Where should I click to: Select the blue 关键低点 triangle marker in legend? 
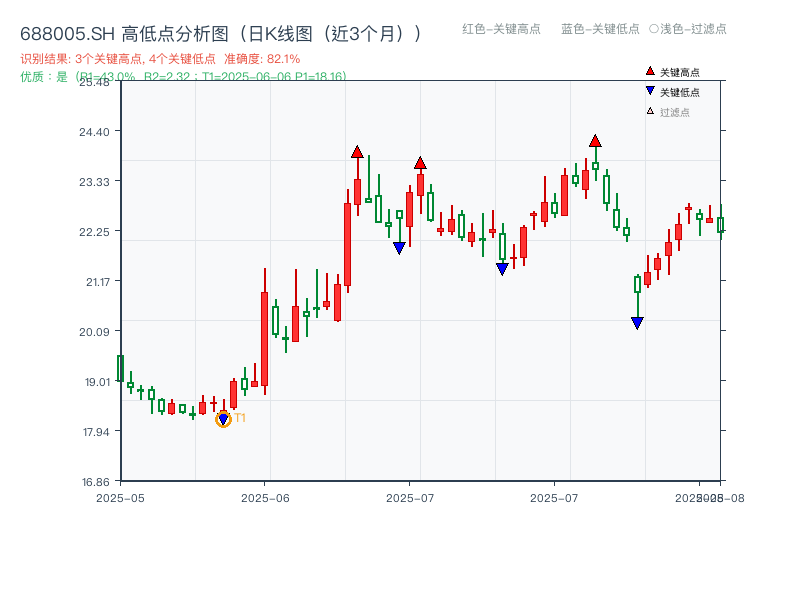click(648, 90)
